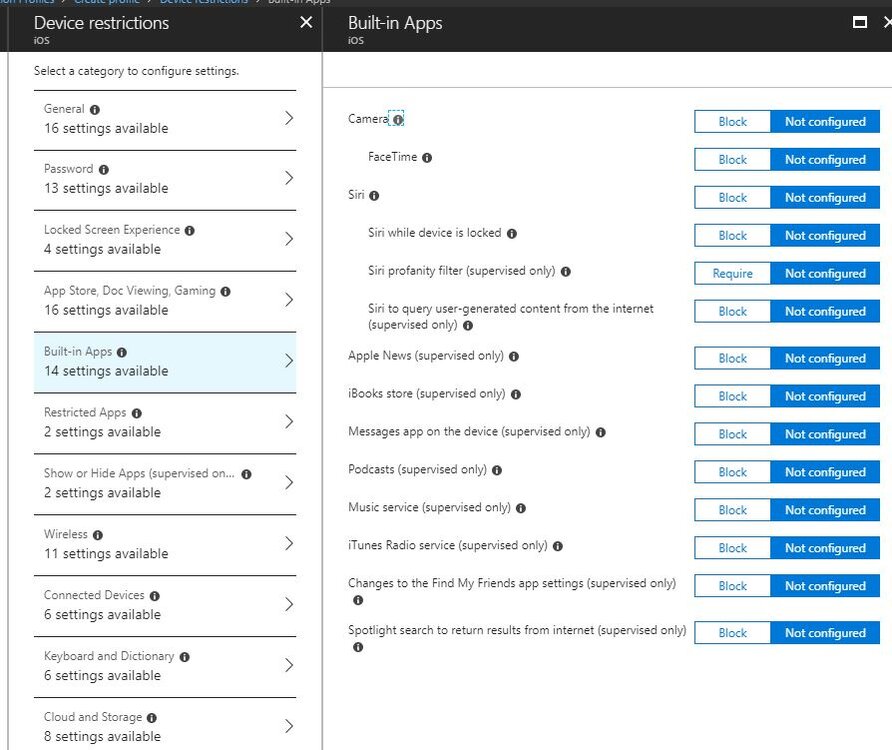Click info icon for Keyboard and Dictionary
The width and height of the screenshot is (892, 750).
tap(184, 657)
